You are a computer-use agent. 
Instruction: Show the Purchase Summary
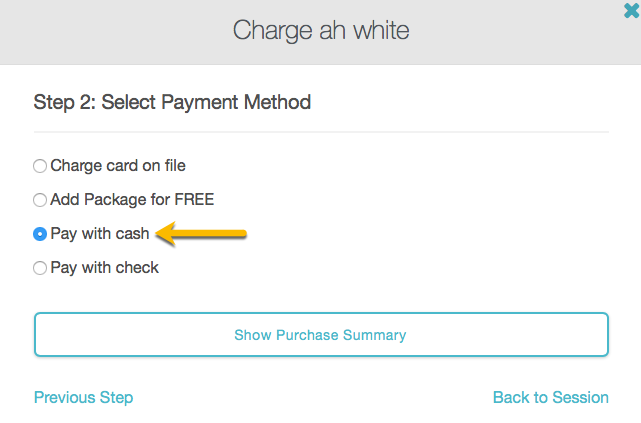point(321,335)
